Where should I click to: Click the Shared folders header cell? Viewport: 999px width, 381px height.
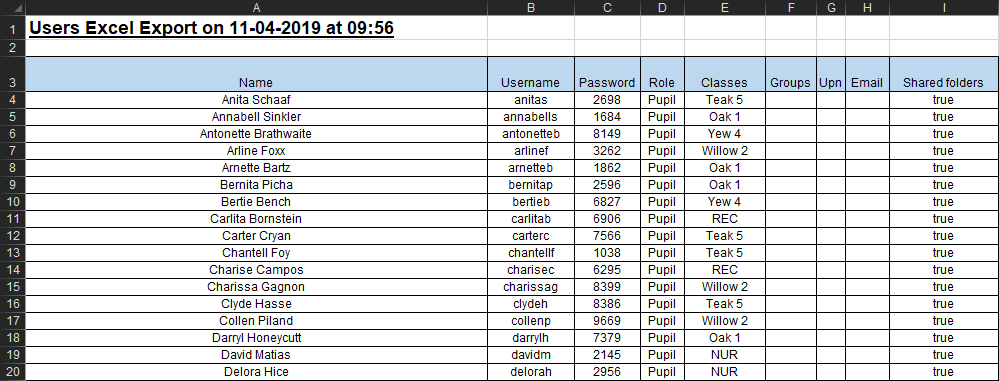(x=944, y=74)
